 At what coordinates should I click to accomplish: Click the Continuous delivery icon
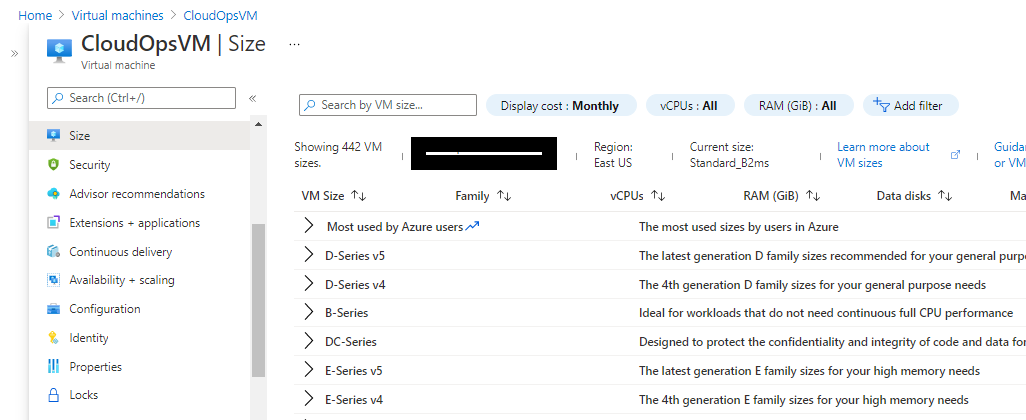[54, 251]
